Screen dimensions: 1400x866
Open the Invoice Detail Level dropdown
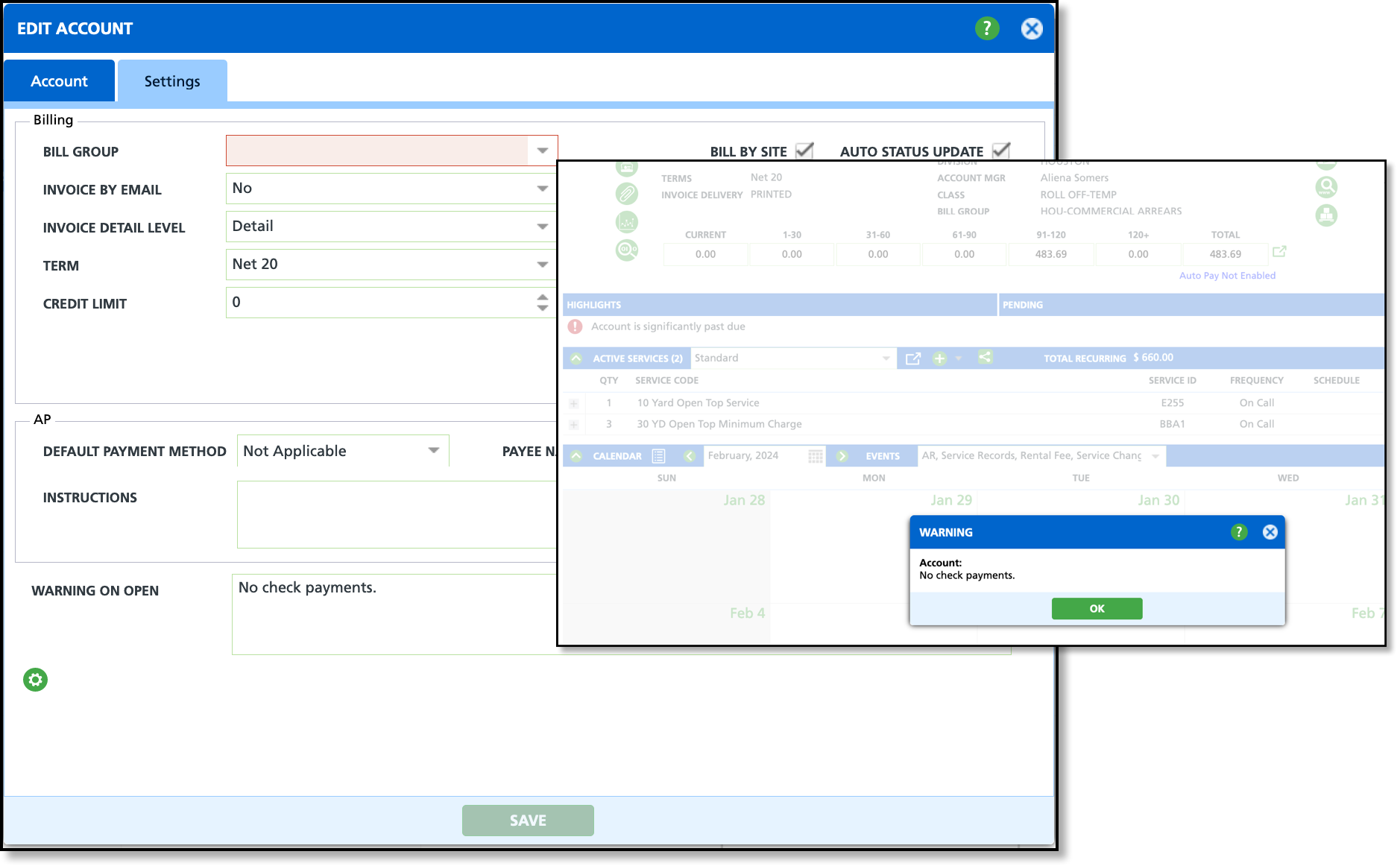pyautogui.click(x=543, y=227)
